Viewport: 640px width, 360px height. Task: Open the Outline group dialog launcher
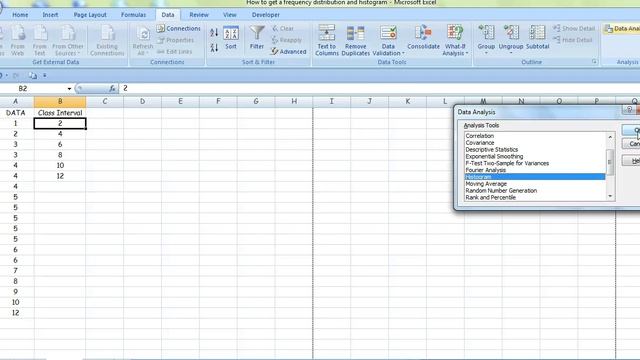click(x=594, y=62)
